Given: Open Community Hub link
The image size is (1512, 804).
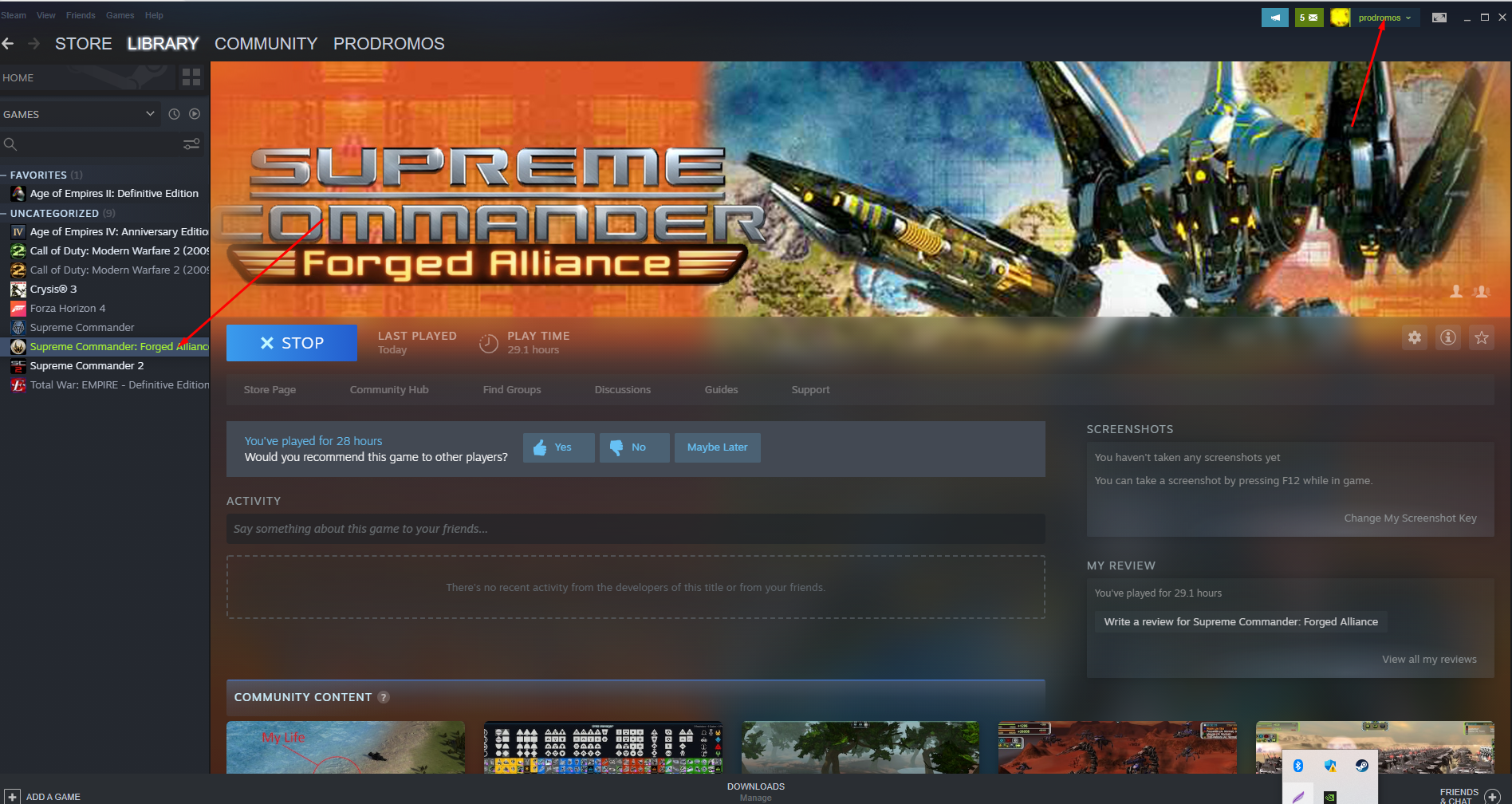Looking at the screenshot, I should point(389,389).
